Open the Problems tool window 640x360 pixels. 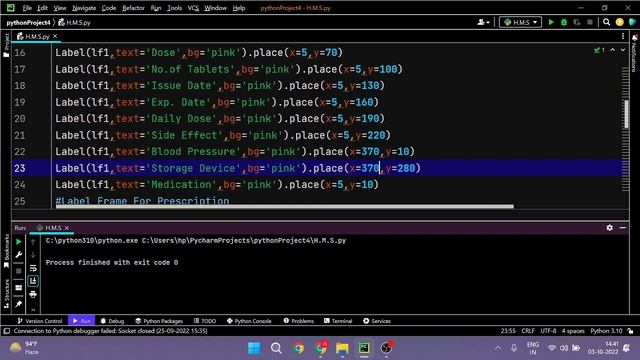pyautogui.click(x=298, y=321)
